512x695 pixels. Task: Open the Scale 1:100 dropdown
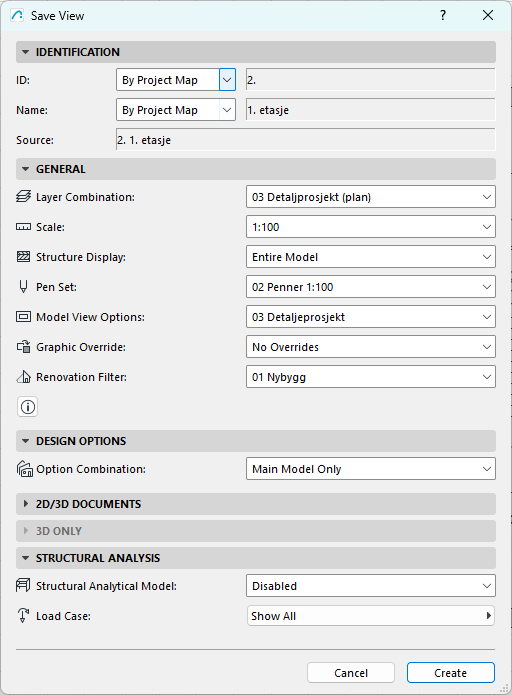371,227
